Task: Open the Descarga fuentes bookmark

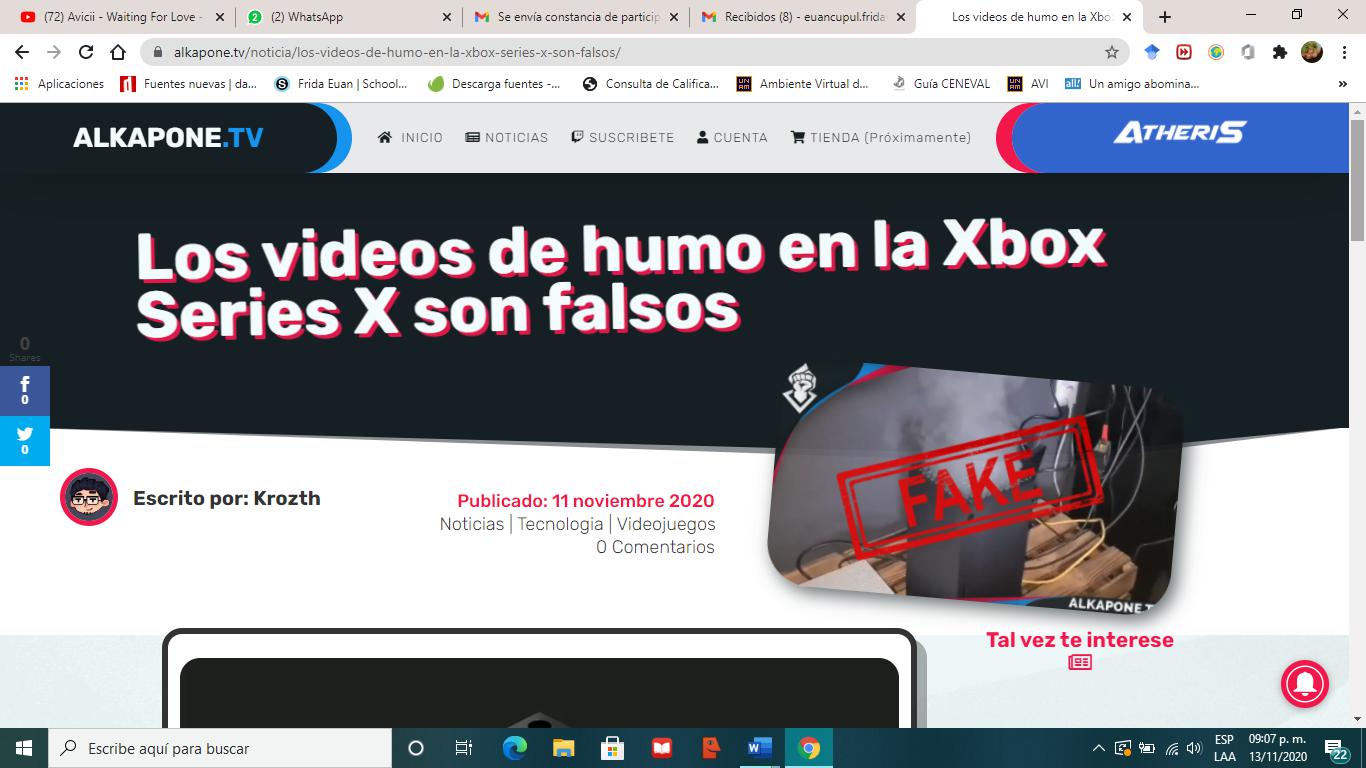Action: pyautogui.click(x=494, y=84)
